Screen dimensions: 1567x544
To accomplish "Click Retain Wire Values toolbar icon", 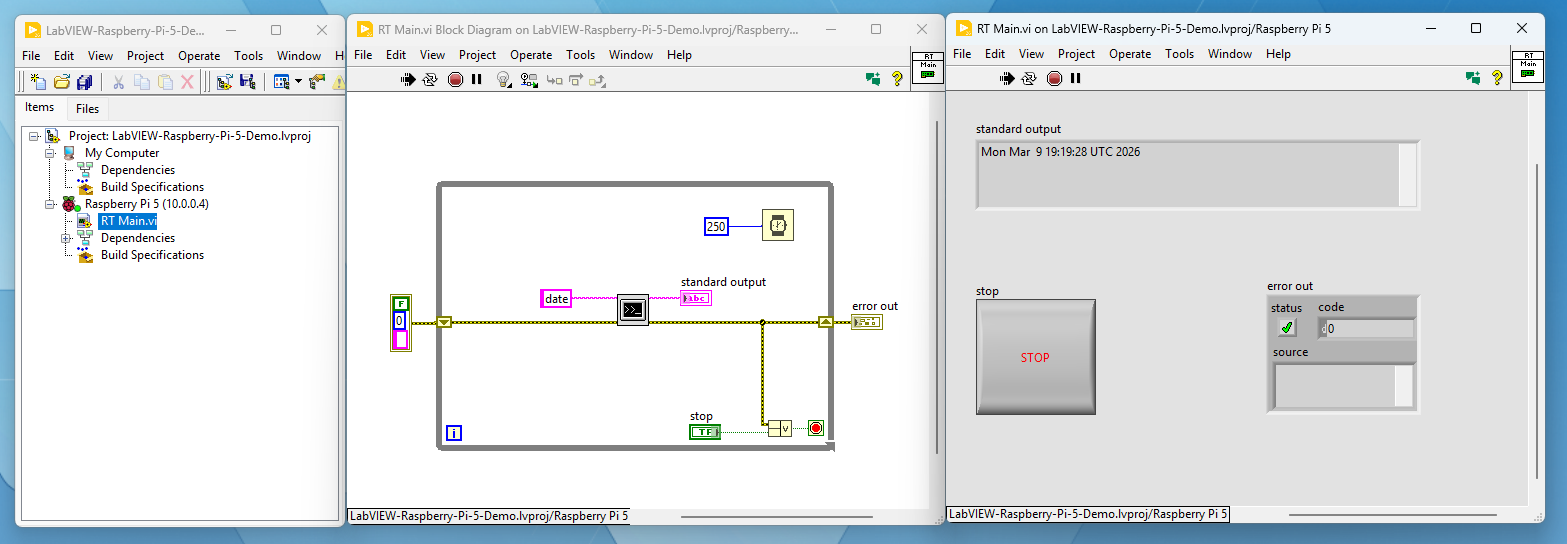I will [x=528, y=80].
